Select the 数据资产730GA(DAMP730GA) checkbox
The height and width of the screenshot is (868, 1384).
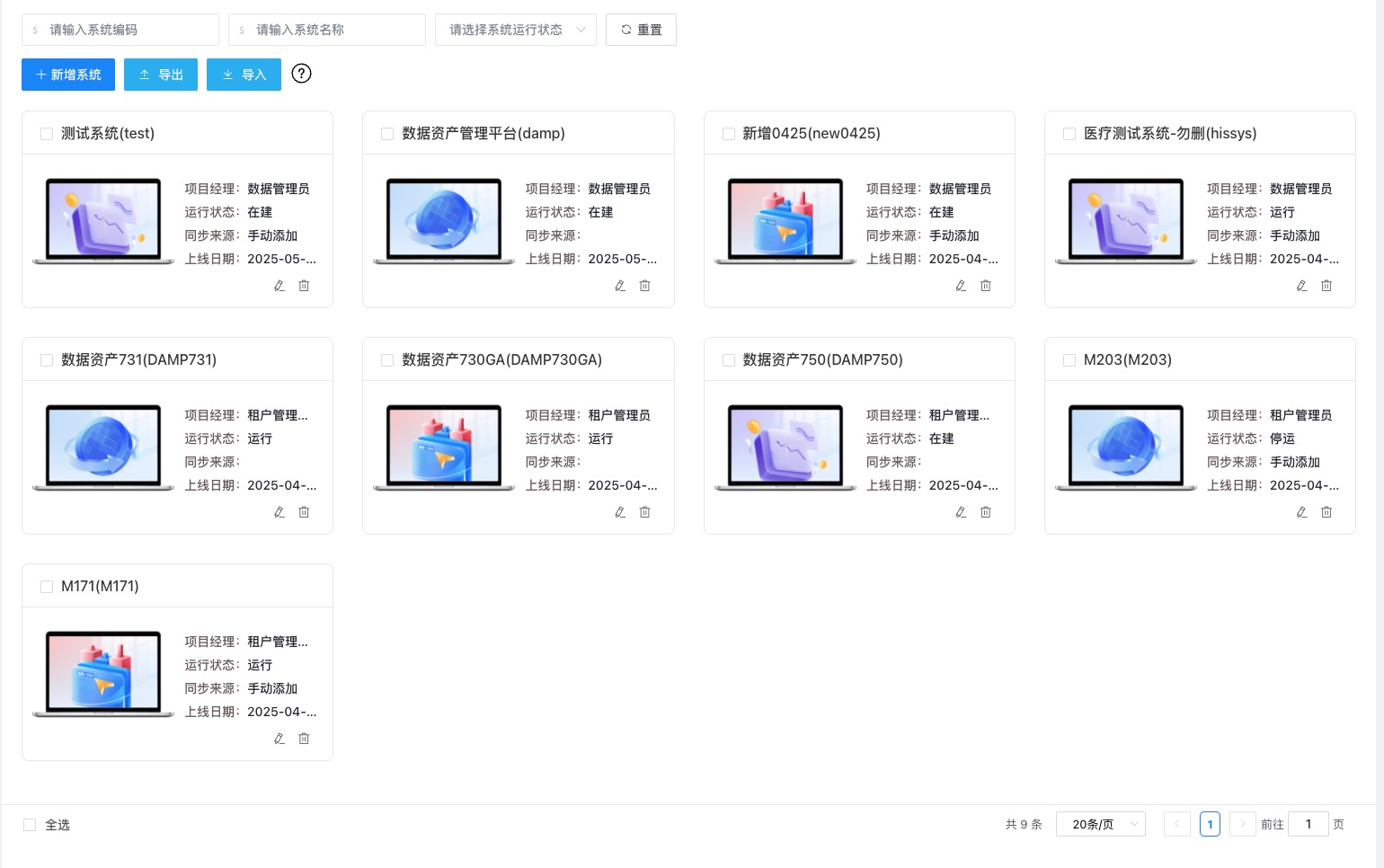coord(387,360)
